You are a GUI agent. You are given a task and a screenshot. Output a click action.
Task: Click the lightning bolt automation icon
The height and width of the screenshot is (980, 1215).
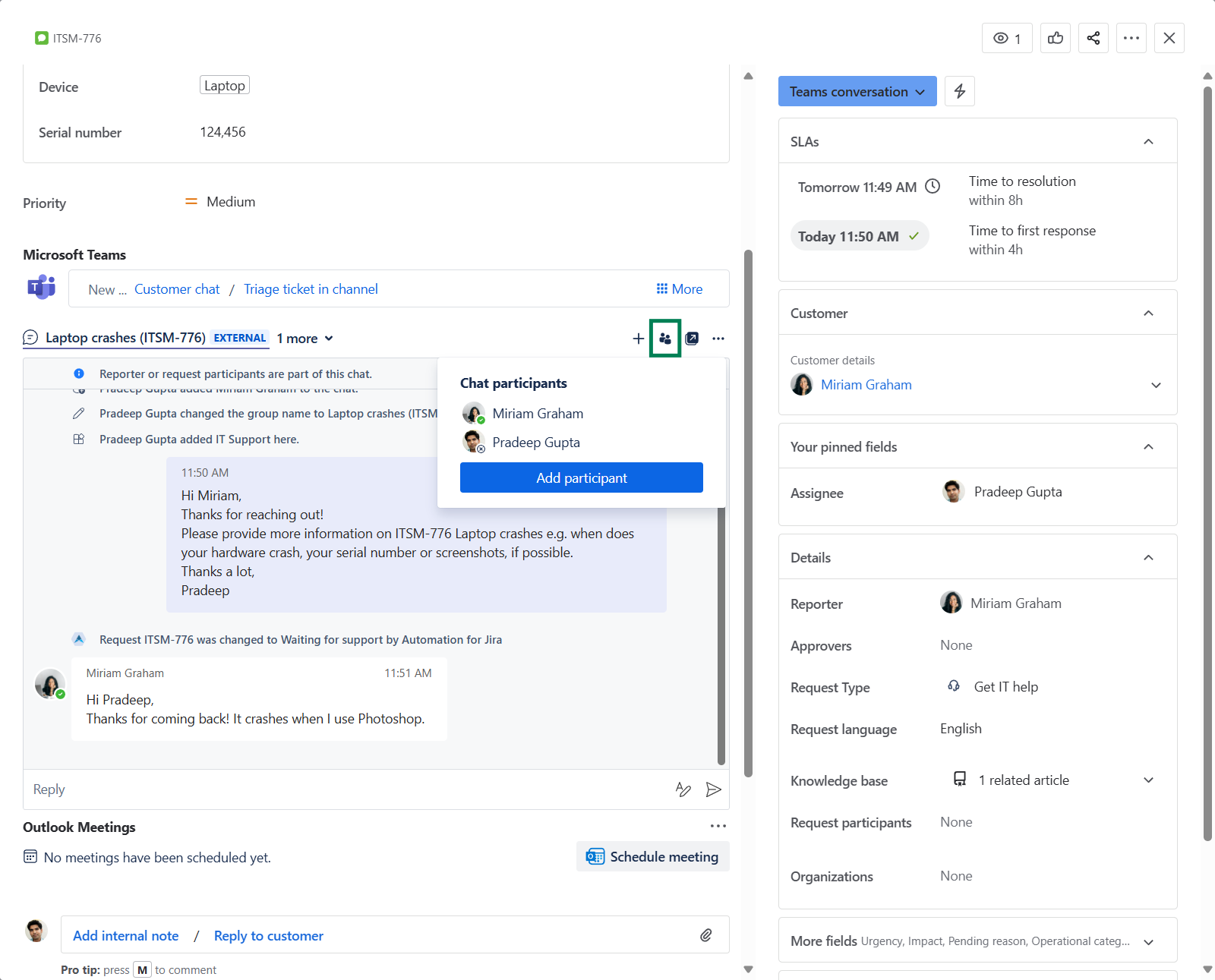pos(960,91)
